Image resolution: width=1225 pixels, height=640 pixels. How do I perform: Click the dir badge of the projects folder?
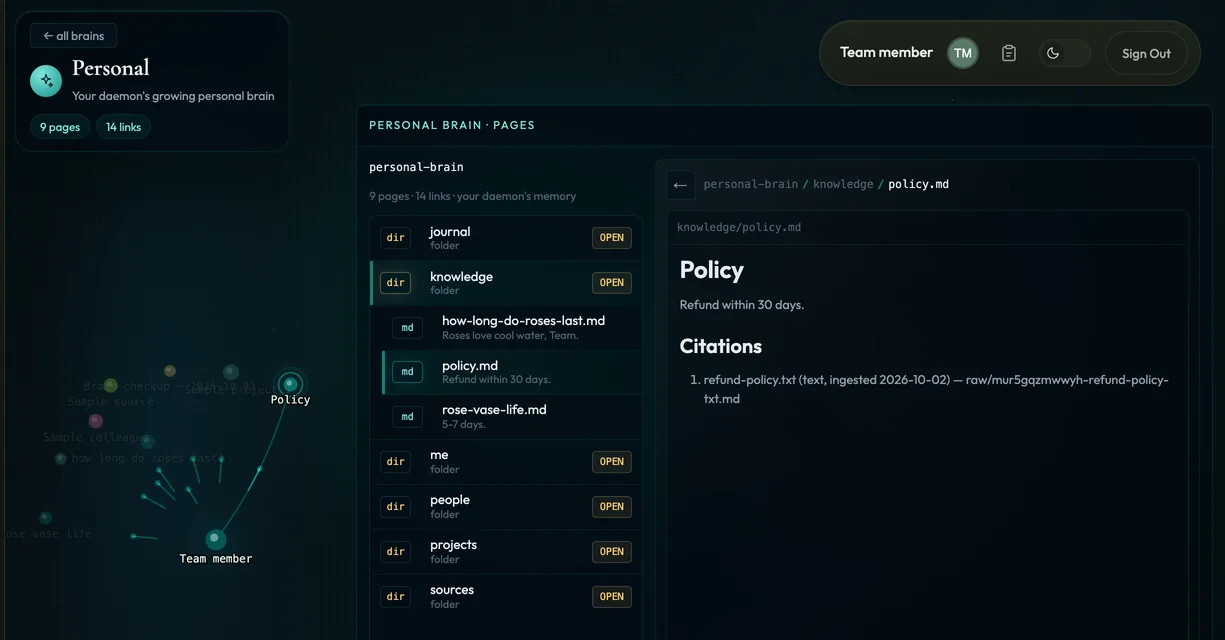coord(396,551)
